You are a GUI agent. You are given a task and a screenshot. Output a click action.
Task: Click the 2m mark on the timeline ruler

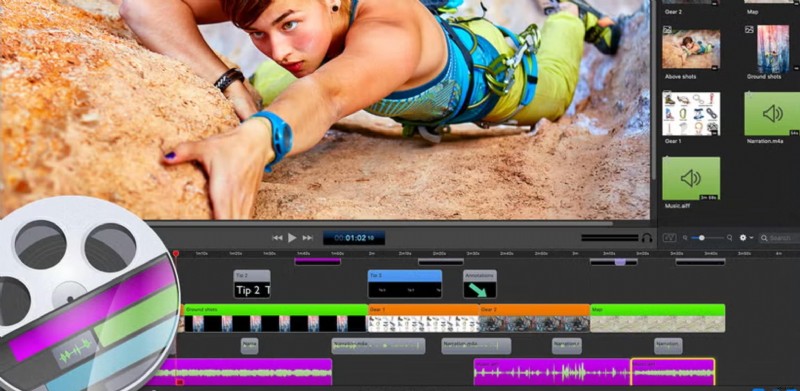(x=372, y=253)
